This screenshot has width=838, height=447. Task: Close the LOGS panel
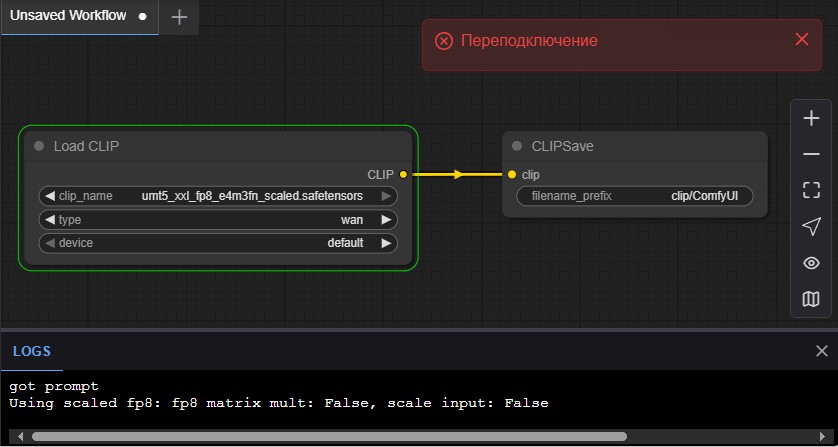coord(821,351)
